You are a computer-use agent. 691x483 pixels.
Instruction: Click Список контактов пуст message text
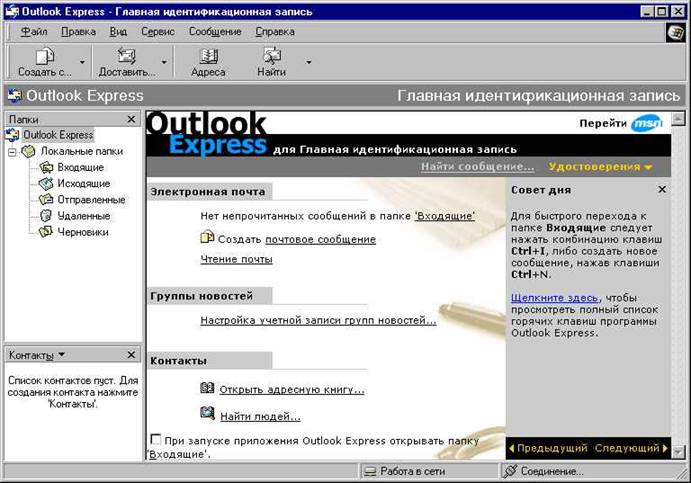click(x=73, y=392)
